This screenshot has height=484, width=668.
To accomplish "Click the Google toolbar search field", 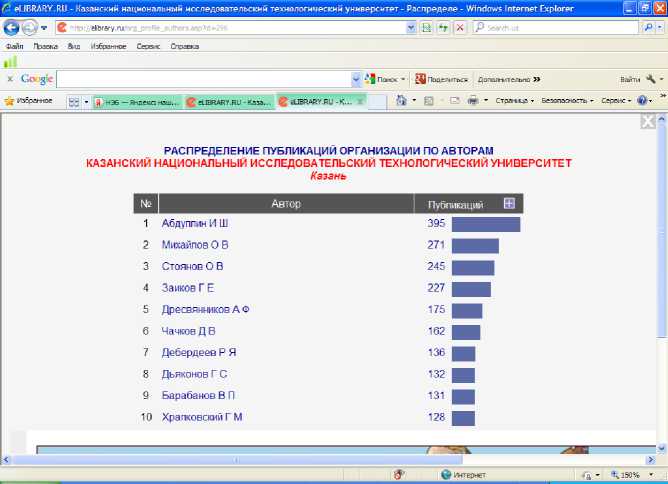I will (x=204, y=79).
